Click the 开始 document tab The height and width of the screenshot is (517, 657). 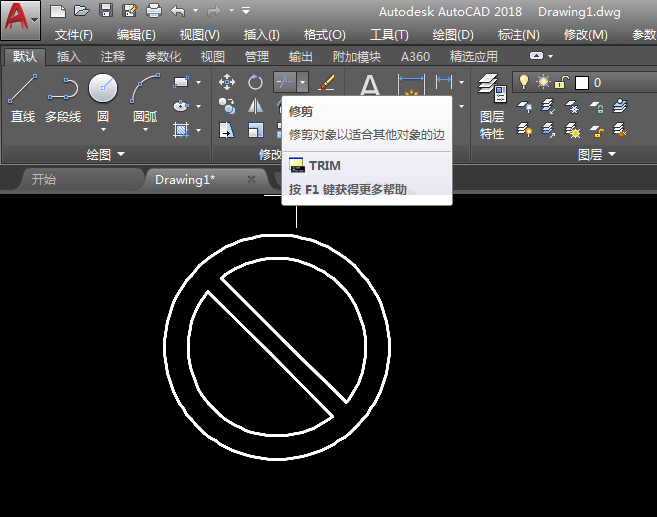44,180
